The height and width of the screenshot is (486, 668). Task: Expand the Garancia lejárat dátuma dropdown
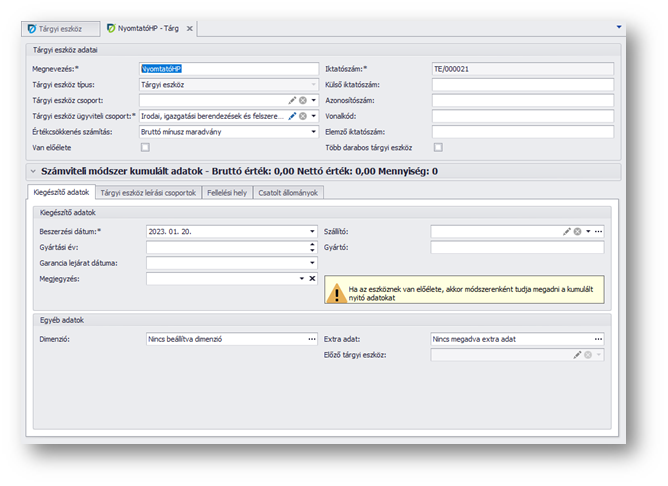pyautogui.click(x=312, y=263)
